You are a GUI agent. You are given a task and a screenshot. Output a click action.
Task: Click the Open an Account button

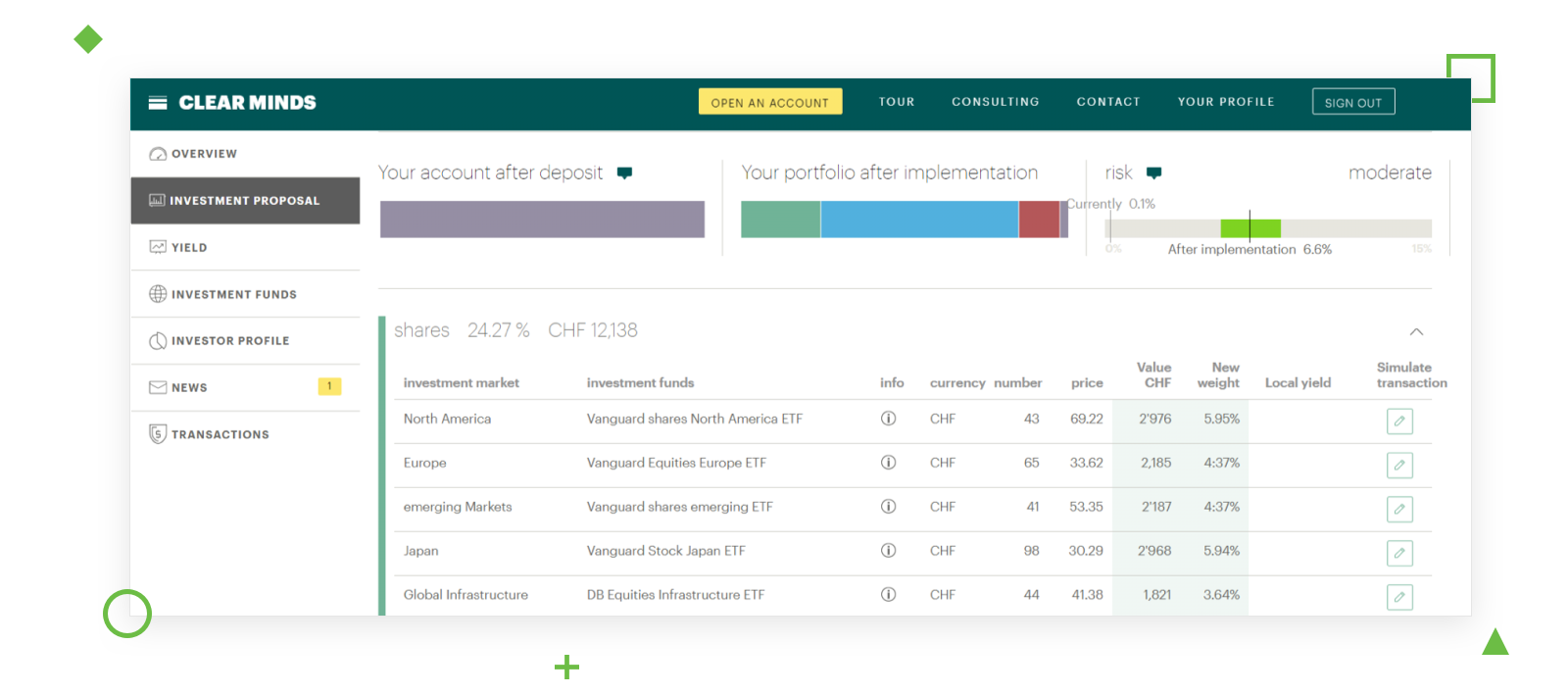[769, 102]
